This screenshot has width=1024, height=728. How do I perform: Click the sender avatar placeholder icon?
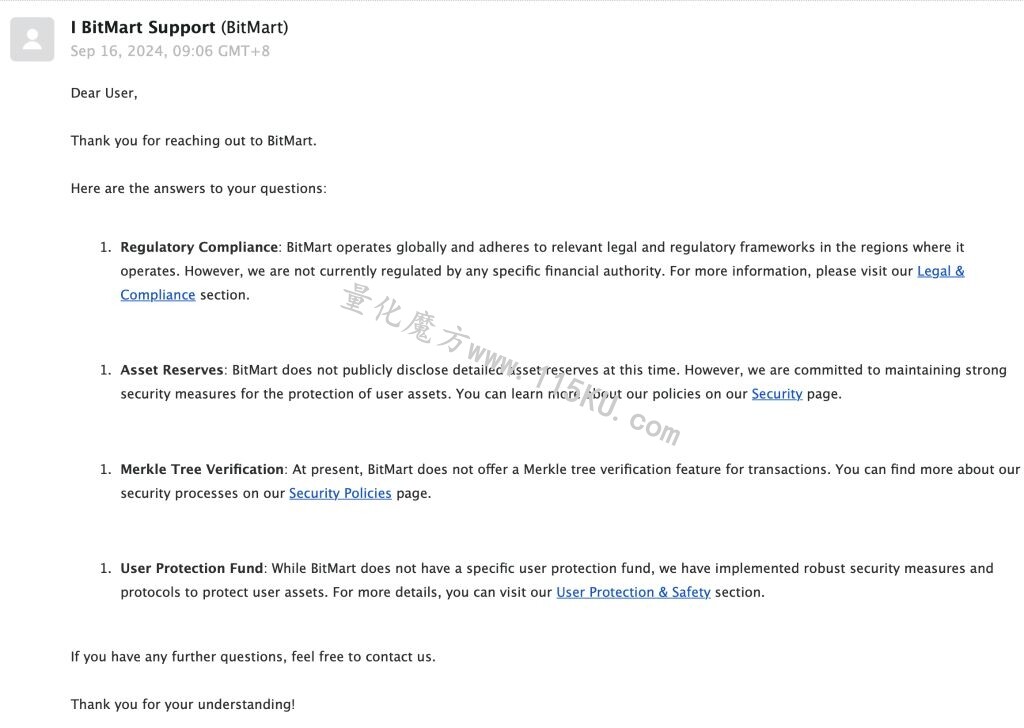(x=32, y=39)
